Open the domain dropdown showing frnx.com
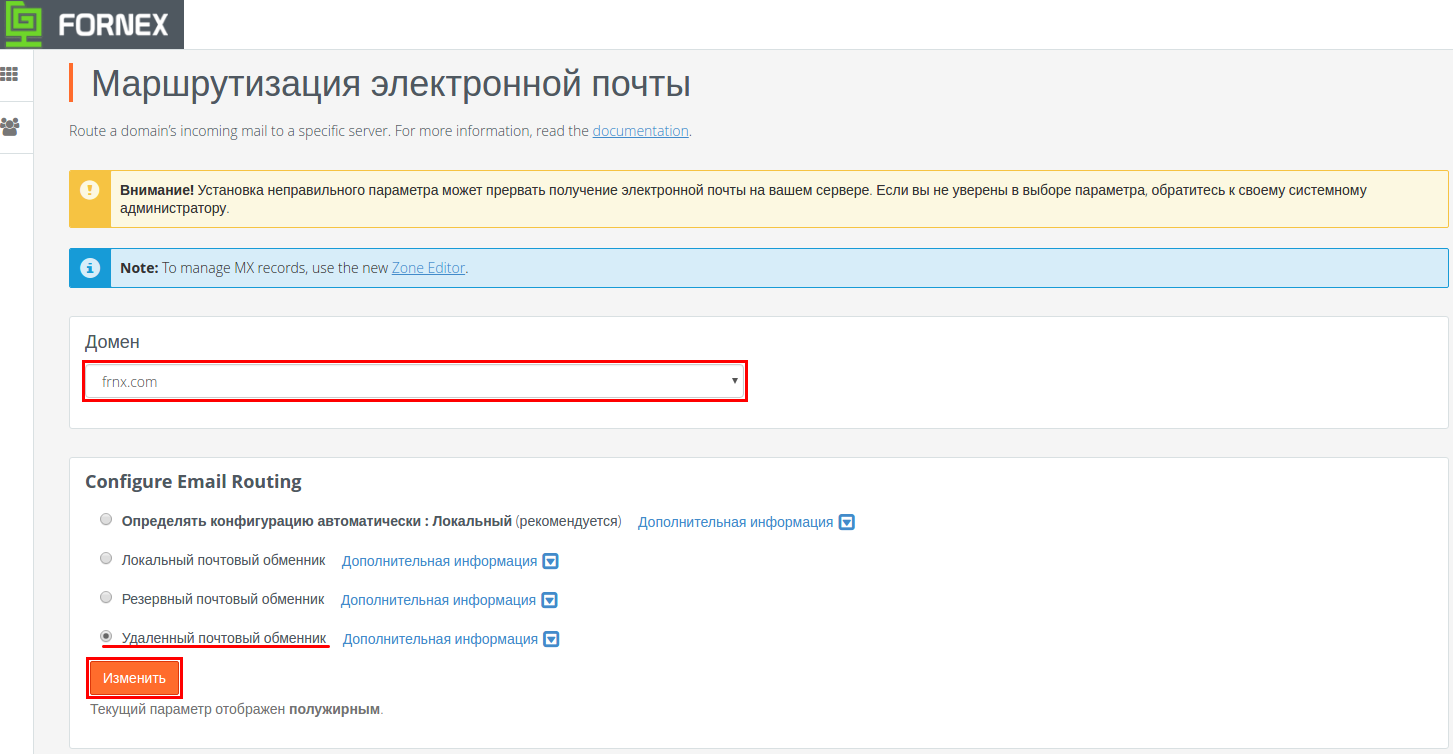 click(415, 382)
